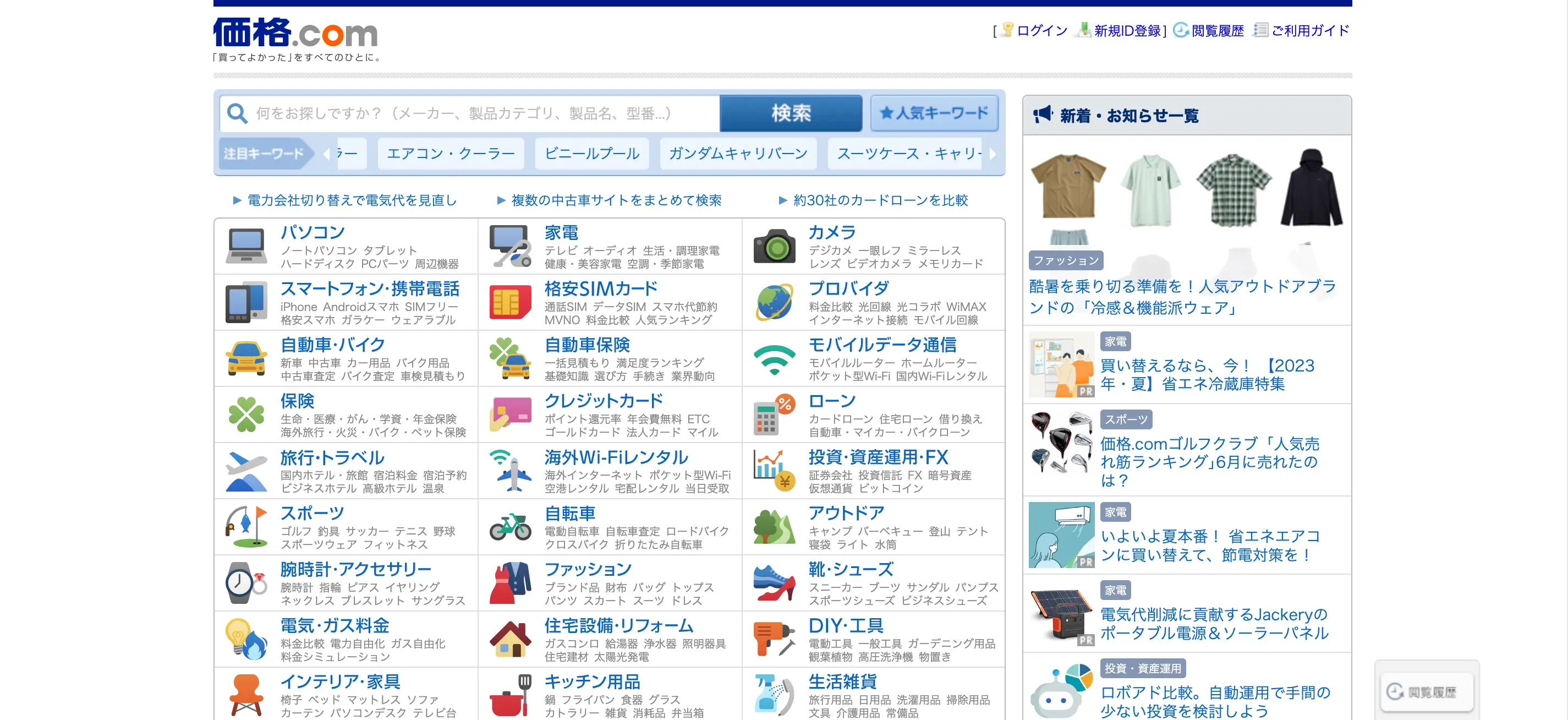Select the エアコン・クーラー keyword chip
1568x720 pixels.
(451, 154)
